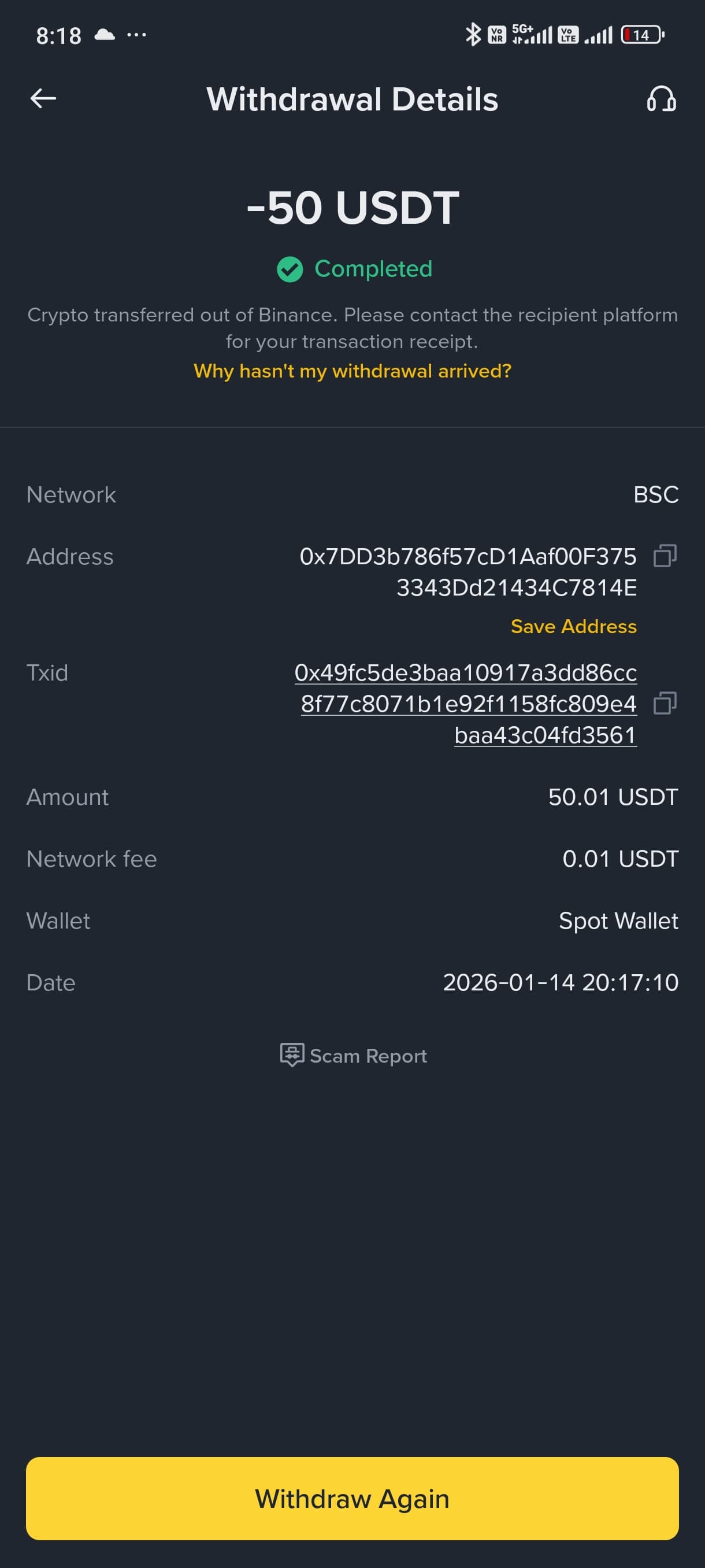This screenshot has width=705, height=1568.
Task: Tap the Save Address link
Action: 573,626
